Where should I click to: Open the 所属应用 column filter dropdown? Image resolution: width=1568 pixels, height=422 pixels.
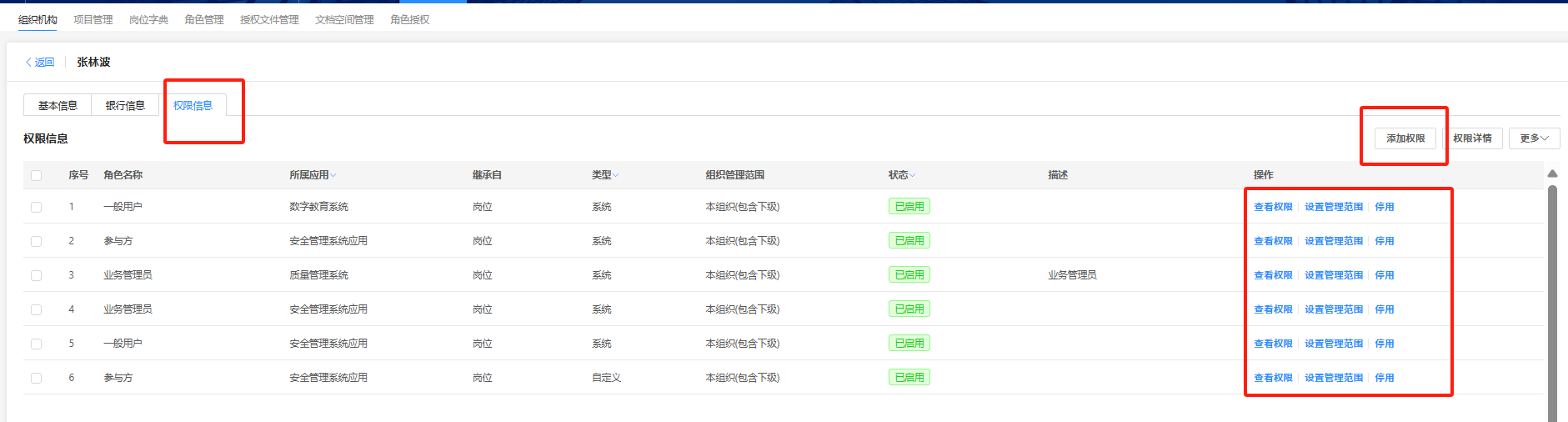tap(333, 175)
